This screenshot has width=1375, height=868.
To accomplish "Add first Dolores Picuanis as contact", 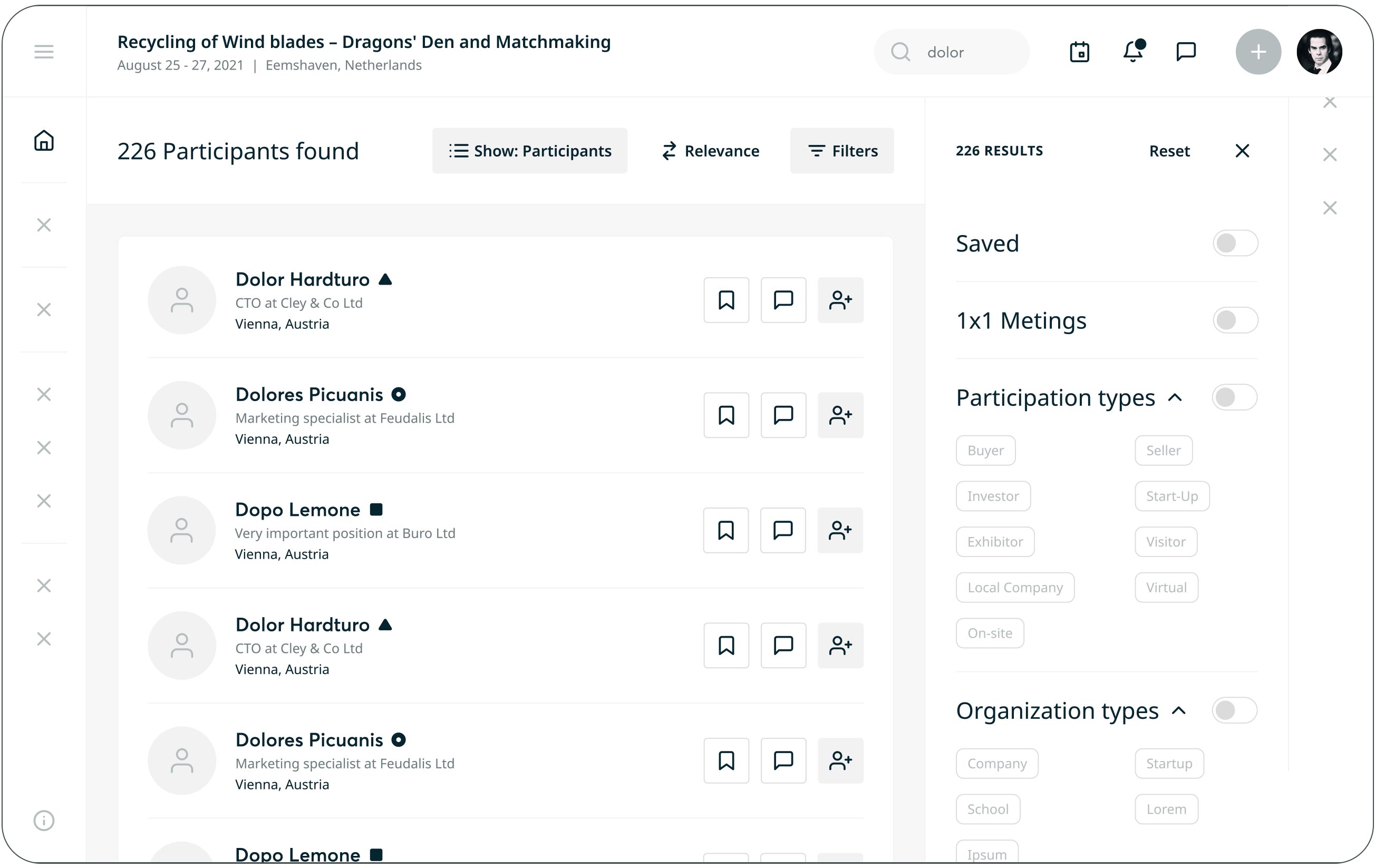I will click(x=840, y=415).
